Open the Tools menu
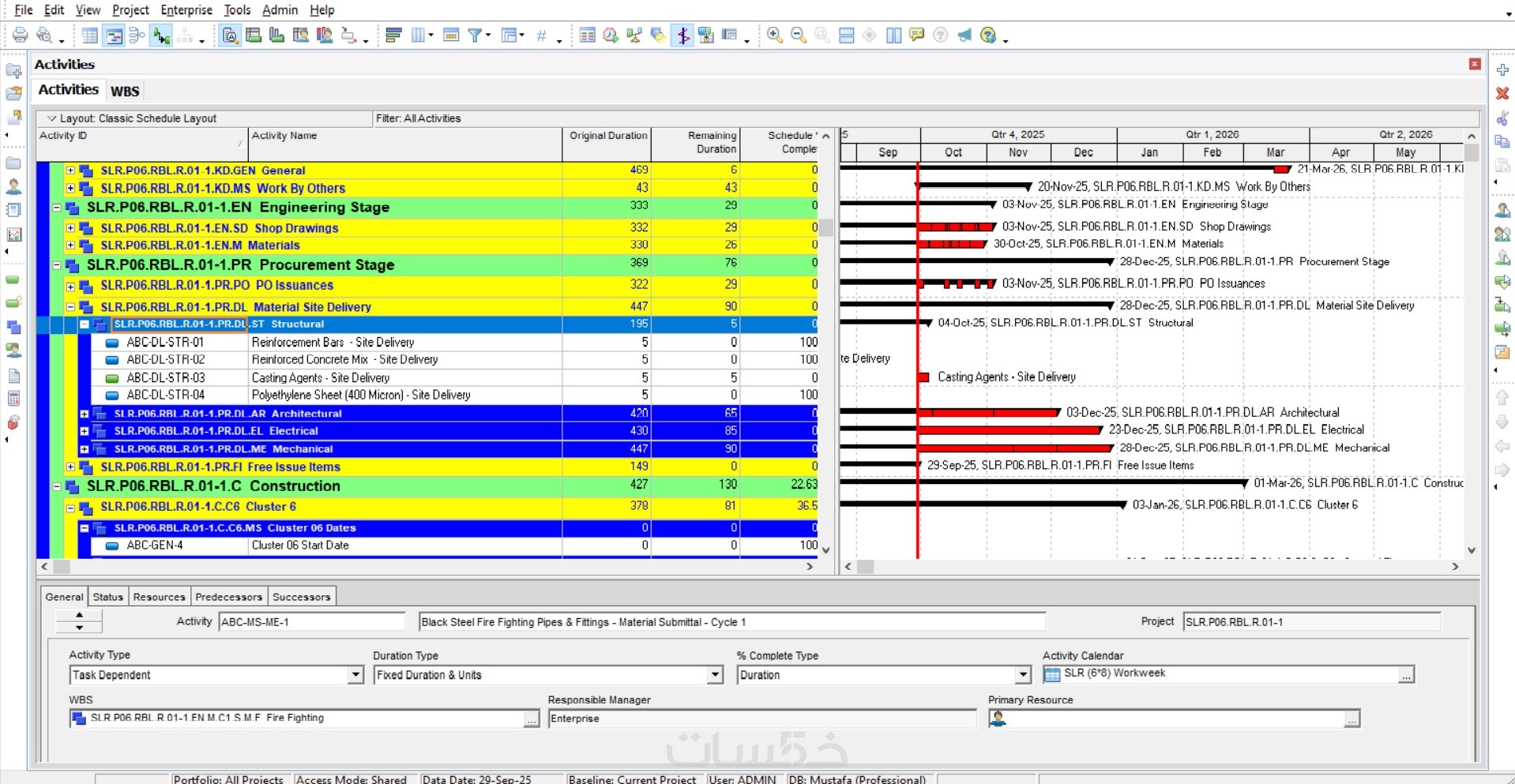Screen dimensions: 1515x784 237,10
